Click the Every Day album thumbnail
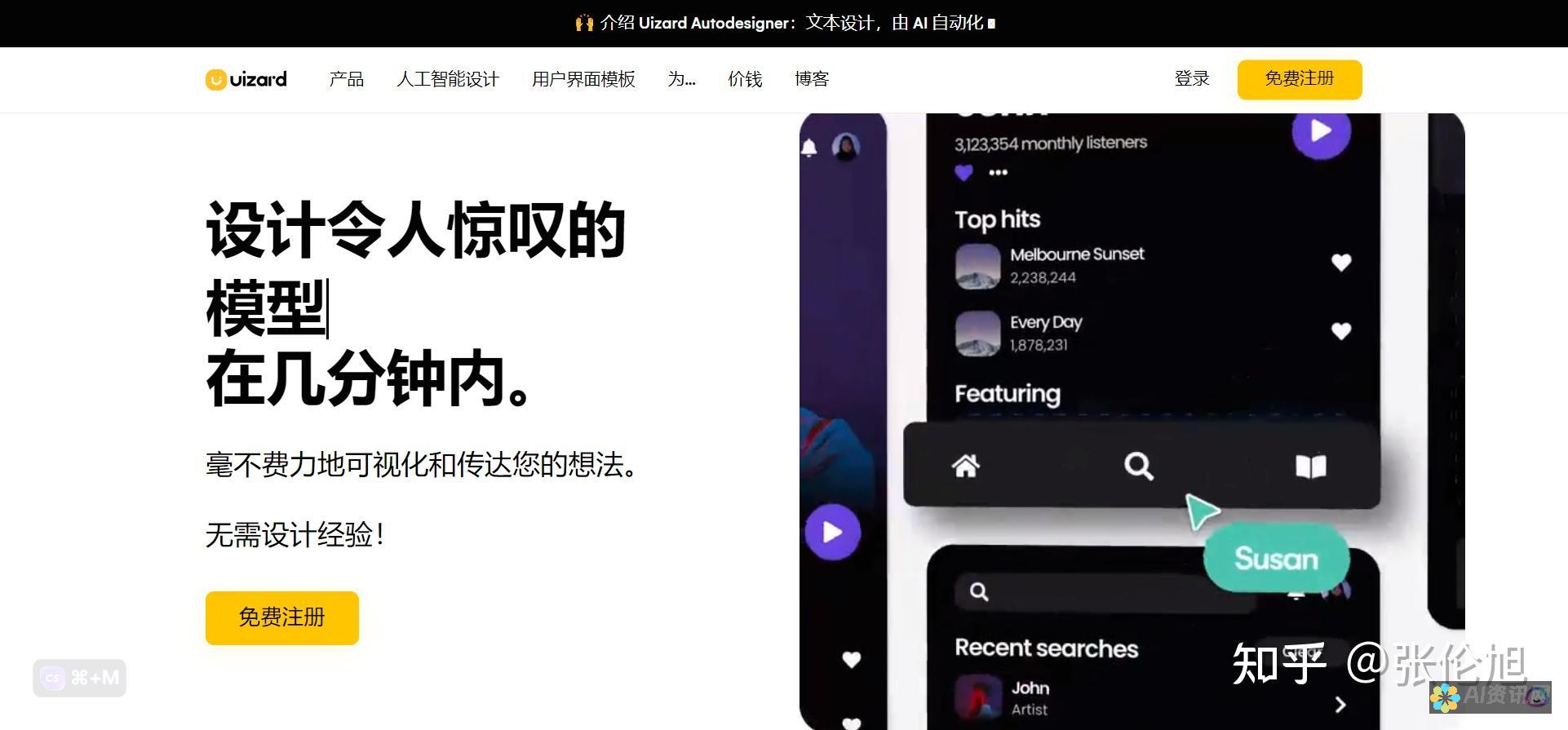The height and width of the screenshot is (730, 1568). pos(977,334)
